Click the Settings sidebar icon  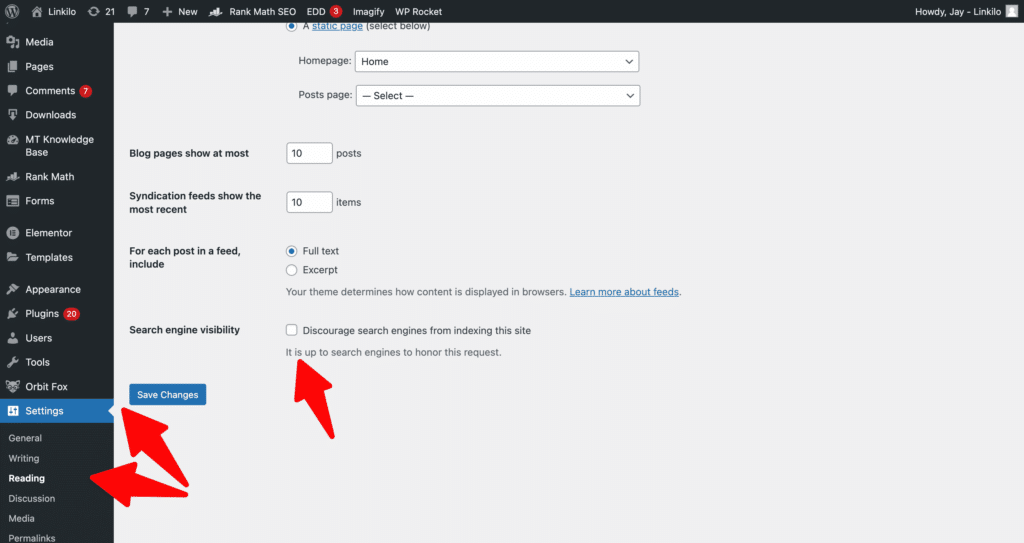pyautogui.click(x=12, y=411)
